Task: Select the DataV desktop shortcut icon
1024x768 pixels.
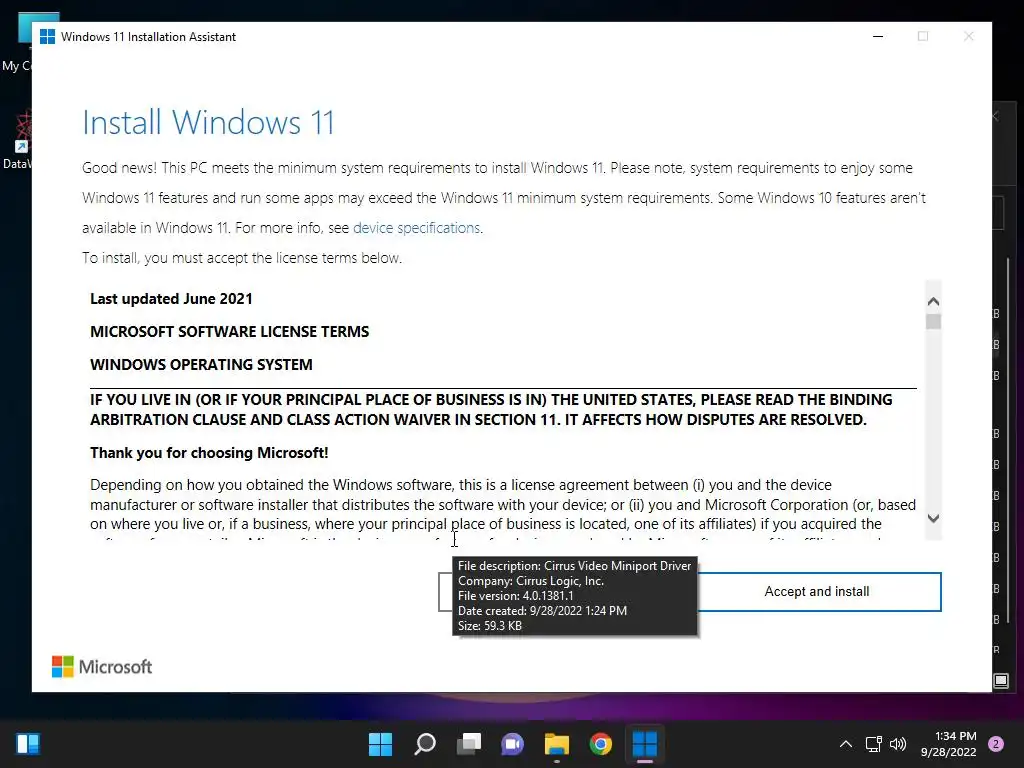Action: (20, 140)
